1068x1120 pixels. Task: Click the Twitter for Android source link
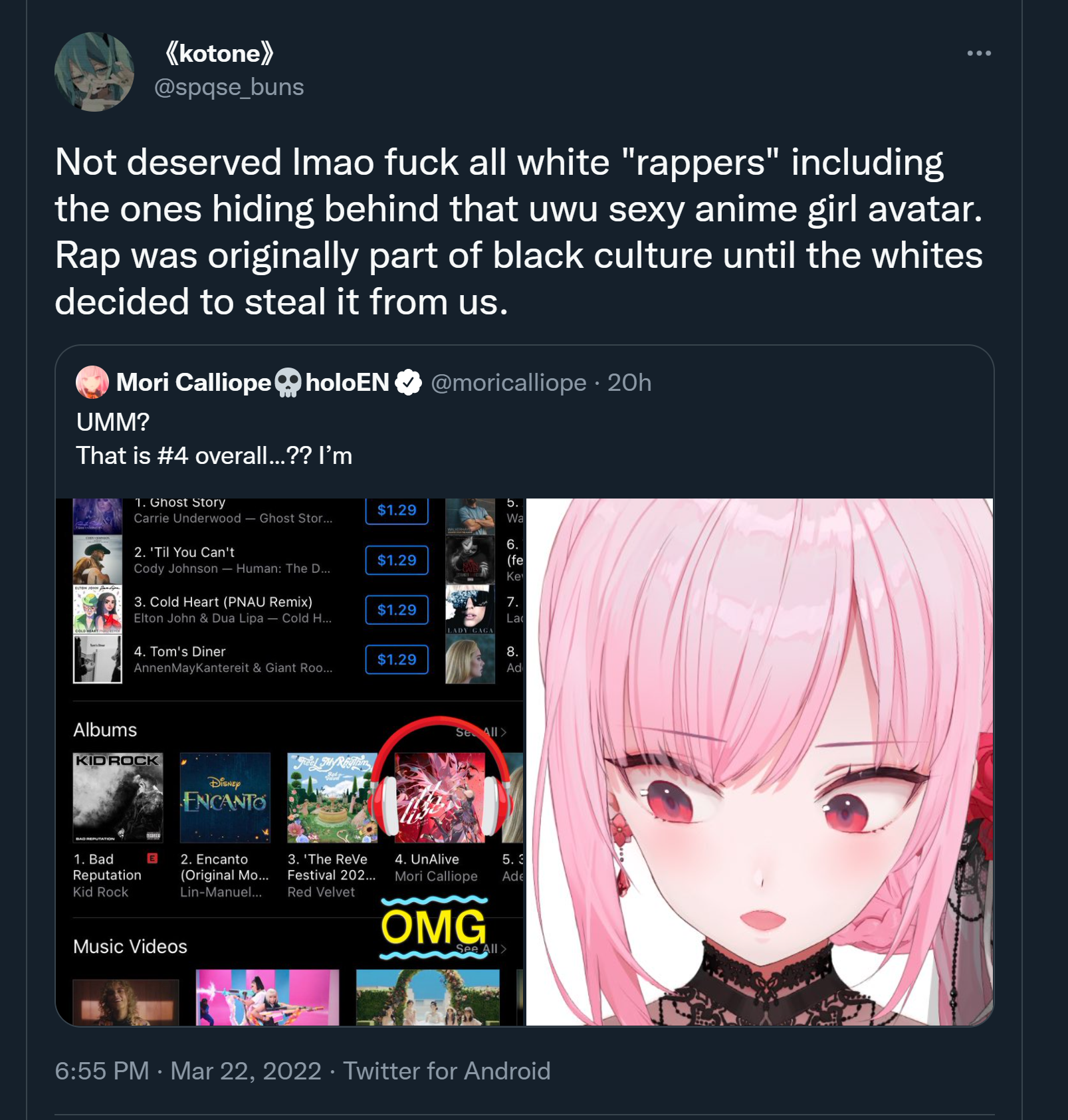point(447,1071)
